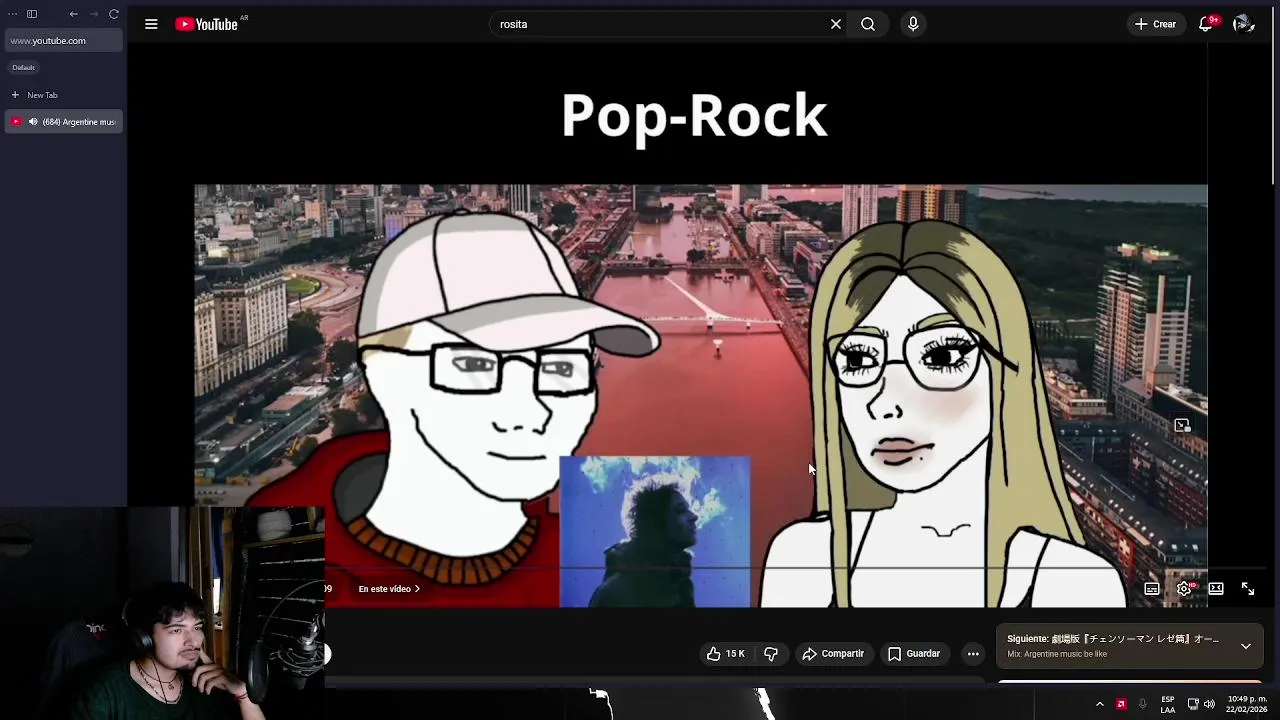1280x720 pixels.
Task: Dislike the video with thumbs-down
Action: [x=771, y=654]
